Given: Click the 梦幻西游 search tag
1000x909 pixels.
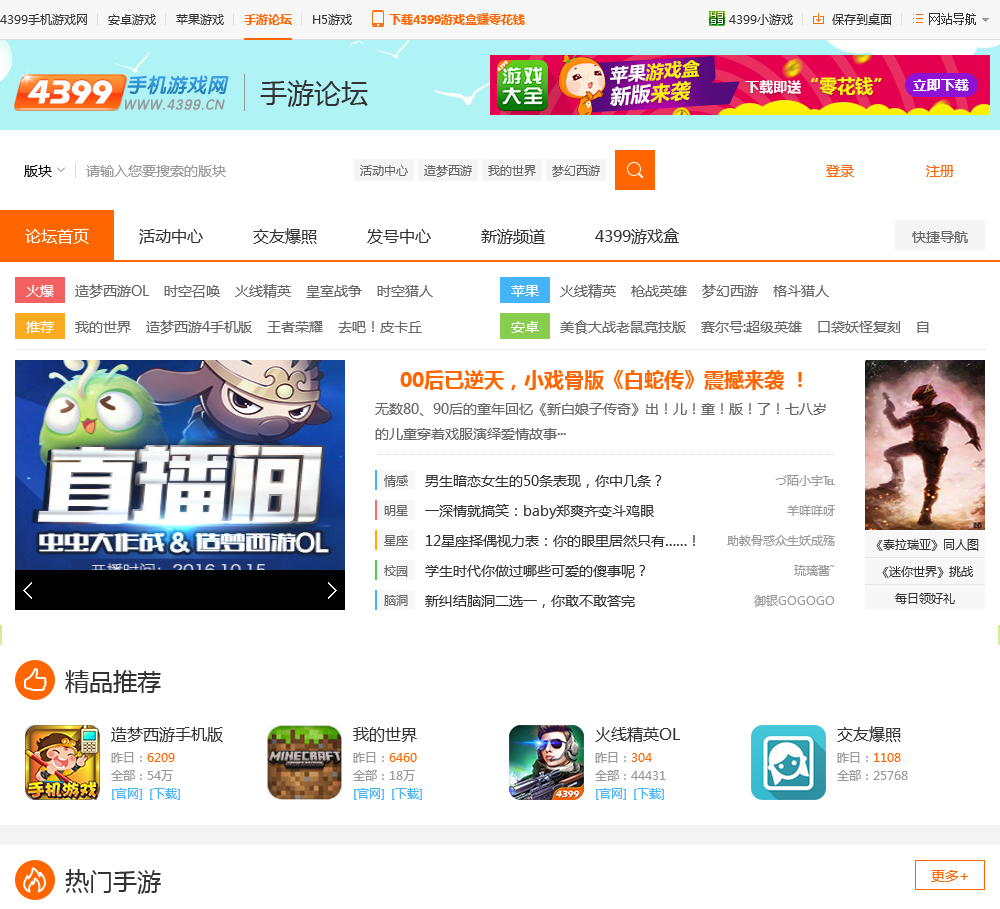Looking at the screenshot, I should pos(576,170).
